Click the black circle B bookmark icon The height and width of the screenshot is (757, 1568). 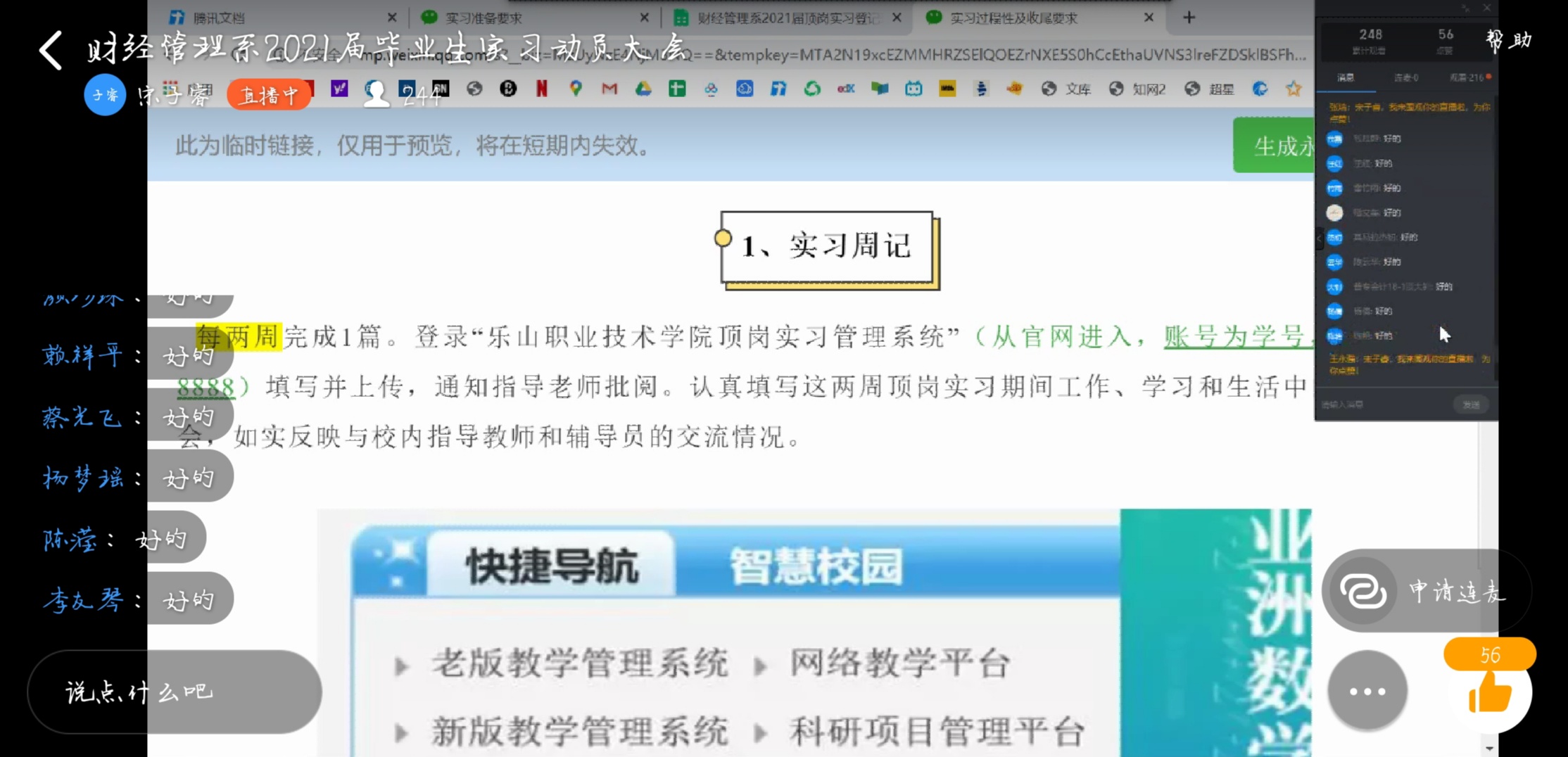pyautogui.click(x=508, y=89)
